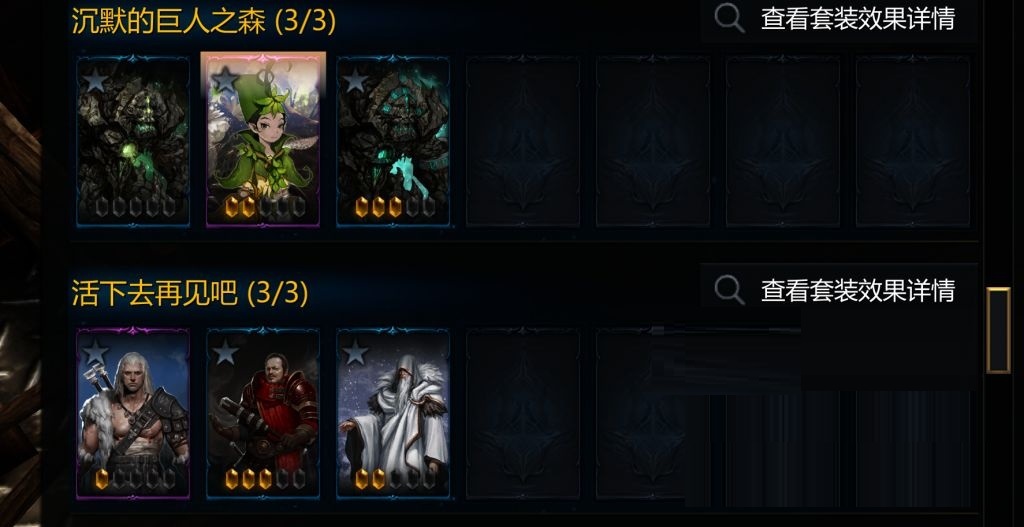The width and height of the screenshot is (1024, 527).
Task: Choose the white-robed hooded elder card
Action: (x=393, y=413)
